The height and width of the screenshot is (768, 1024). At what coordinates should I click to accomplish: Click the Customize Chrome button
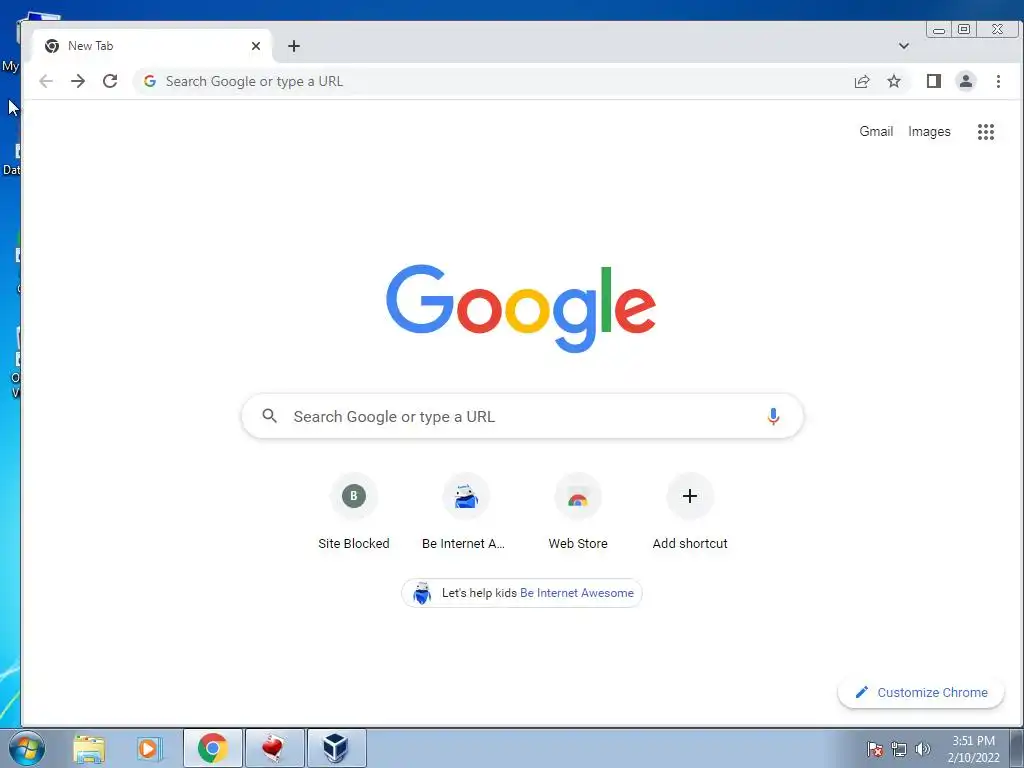[921, 692]
